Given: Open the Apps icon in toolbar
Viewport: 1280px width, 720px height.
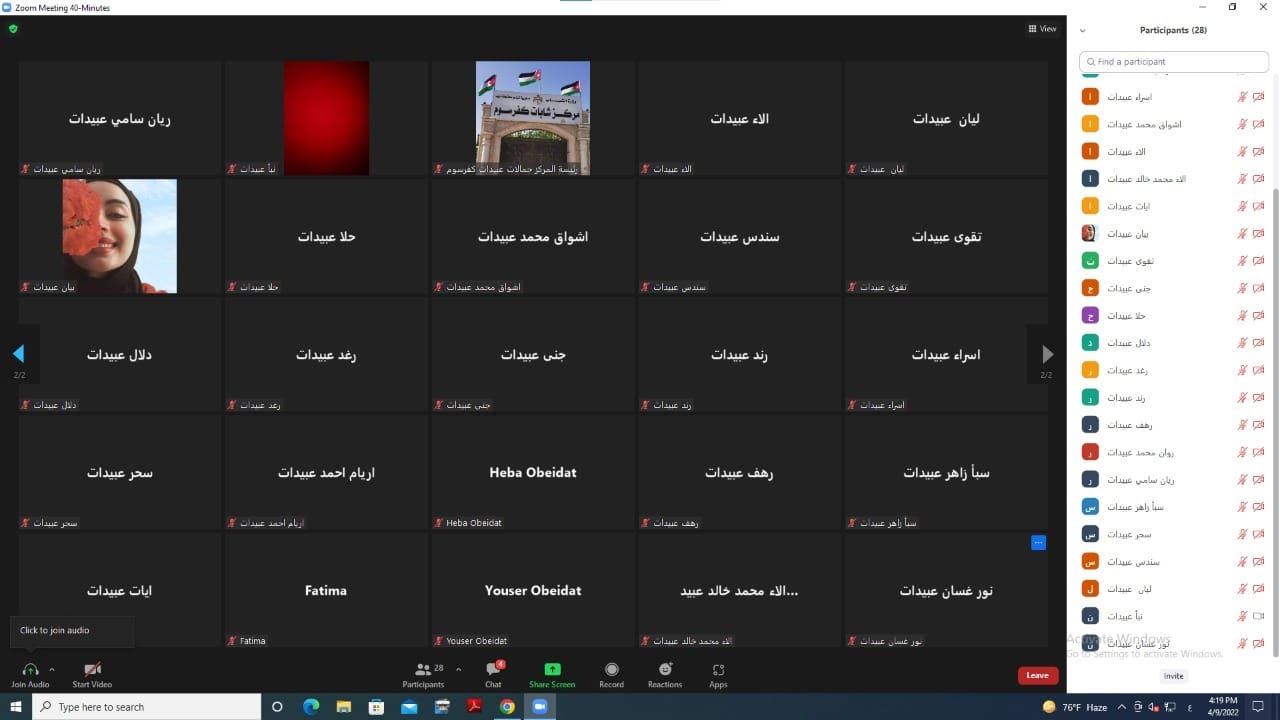Looking at the screenshot, I should pyautogui.click(x=718, y=669).
